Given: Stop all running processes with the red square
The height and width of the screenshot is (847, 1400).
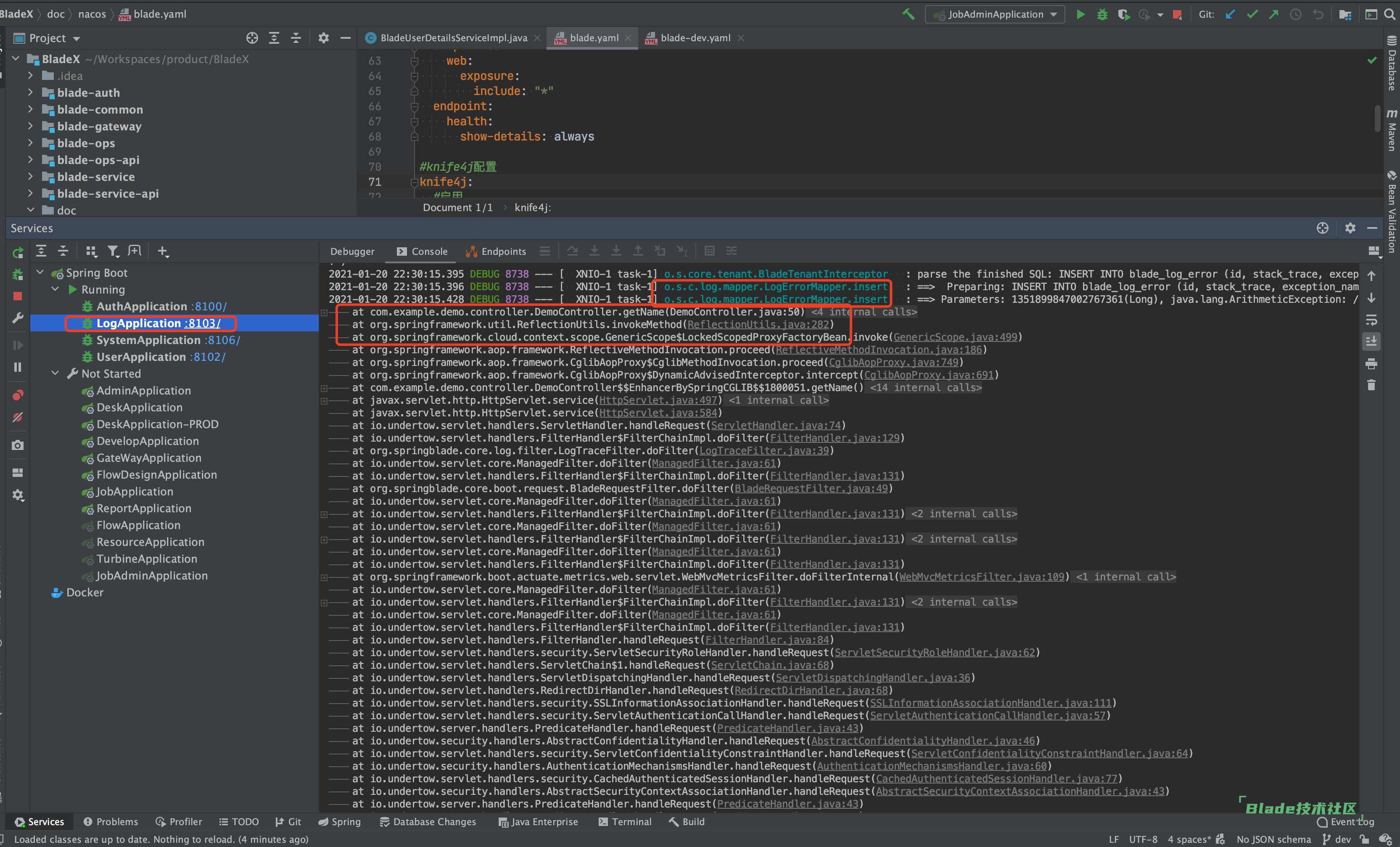Looking at the screenshot, I should pyautogui.click(x=1177, y=15).
